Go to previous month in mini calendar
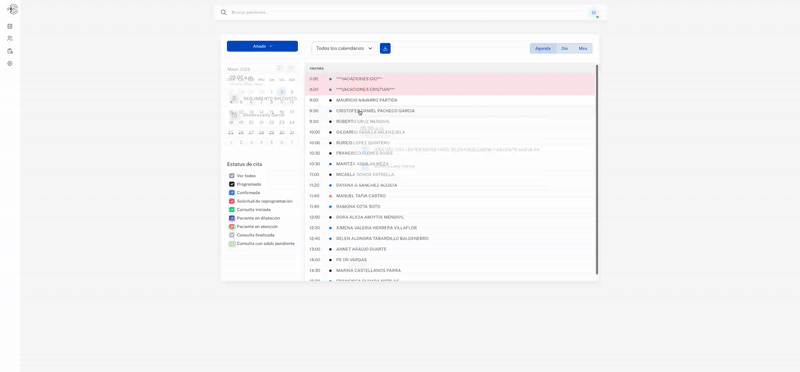Viewport: 800px width, 372px height. pyautogui.click(x=279, y=68)
